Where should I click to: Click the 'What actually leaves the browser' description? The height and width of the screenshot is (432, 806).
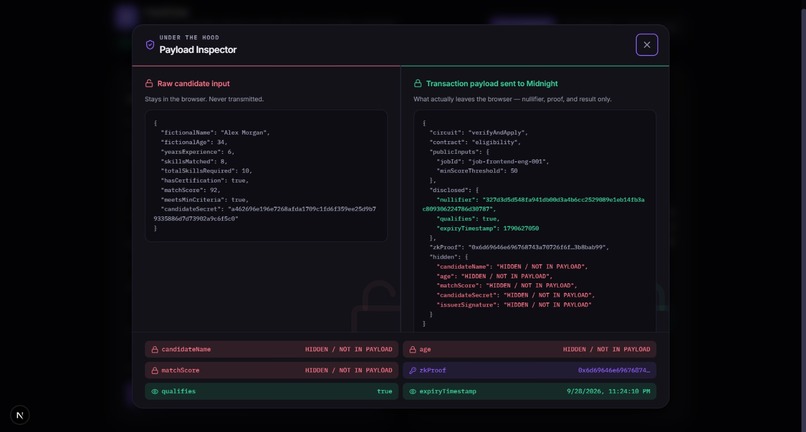(x=512, y=99)
